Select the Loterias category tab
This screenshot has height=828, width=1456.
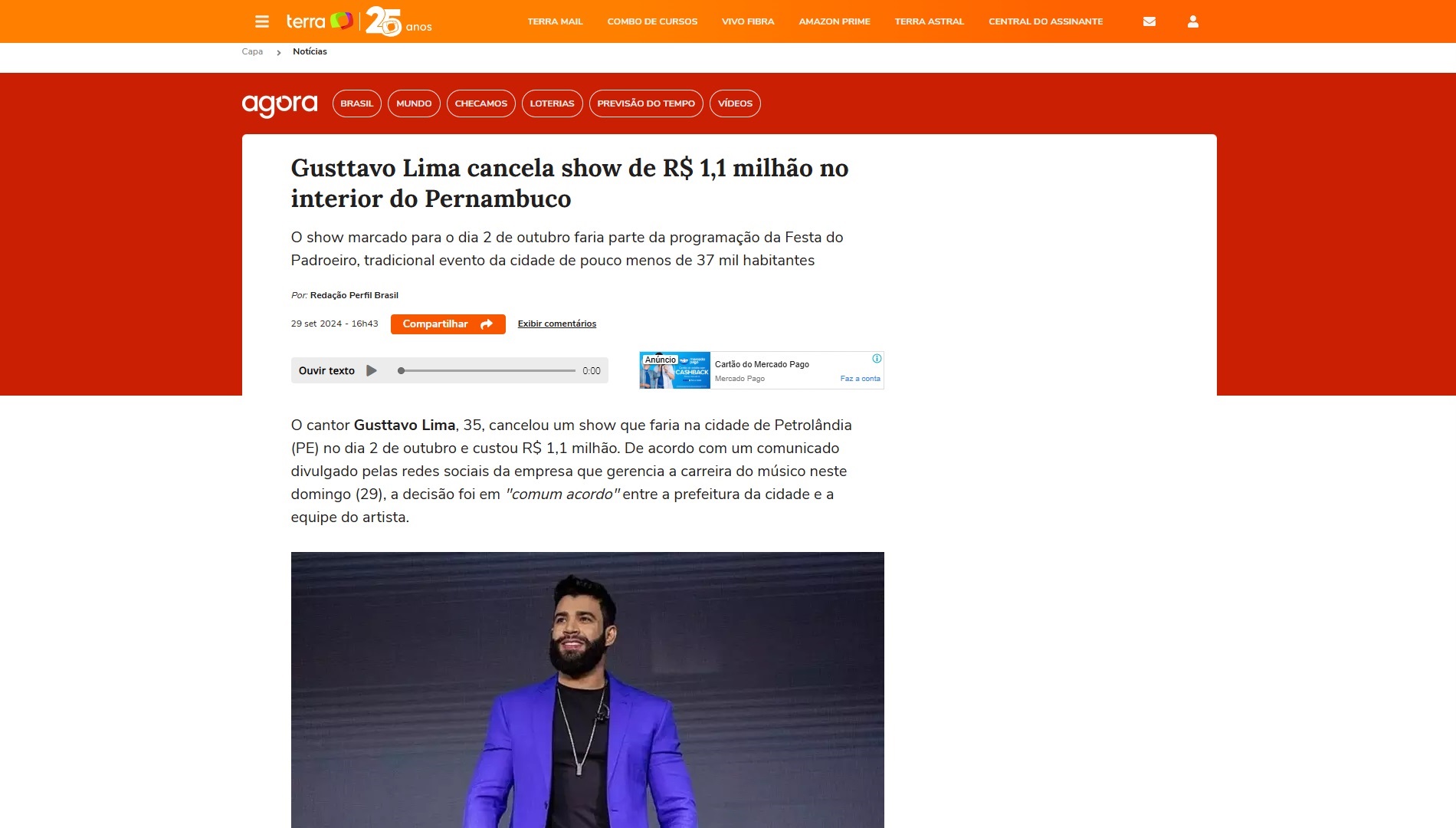point(553,103)
